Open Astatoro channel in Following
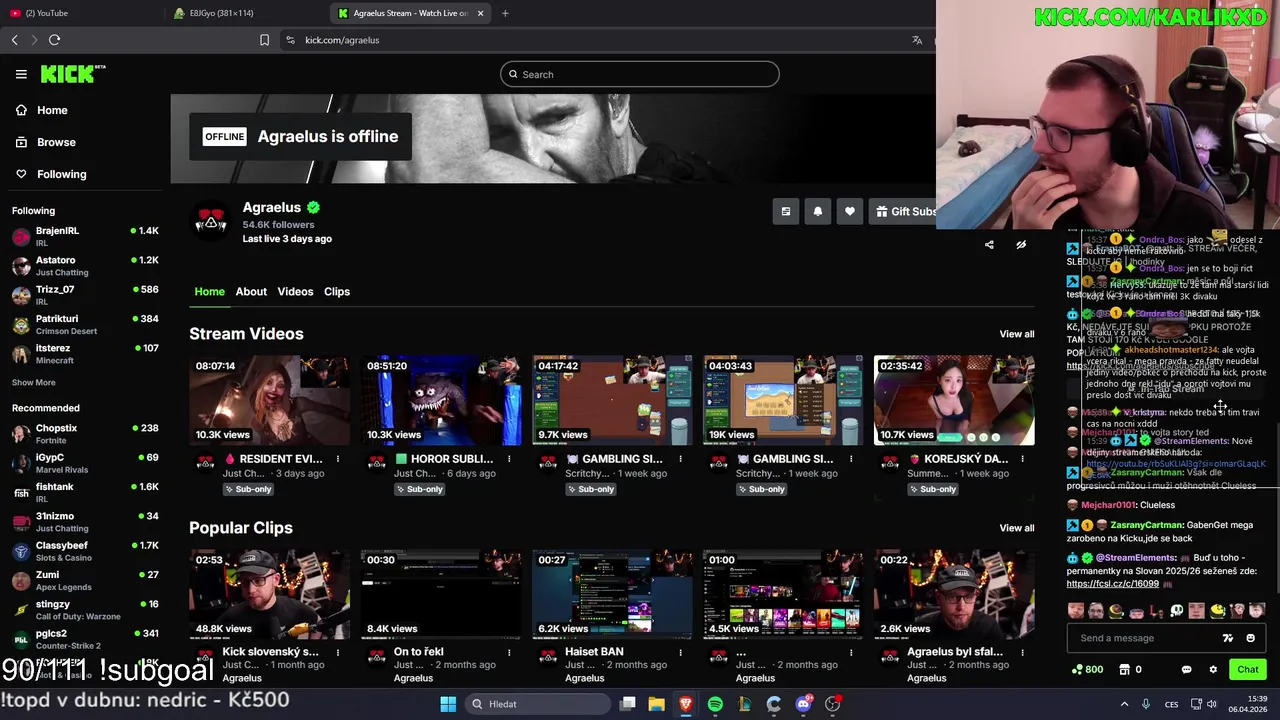Viewport: 1280px width, 720px height. click(85, 266)
